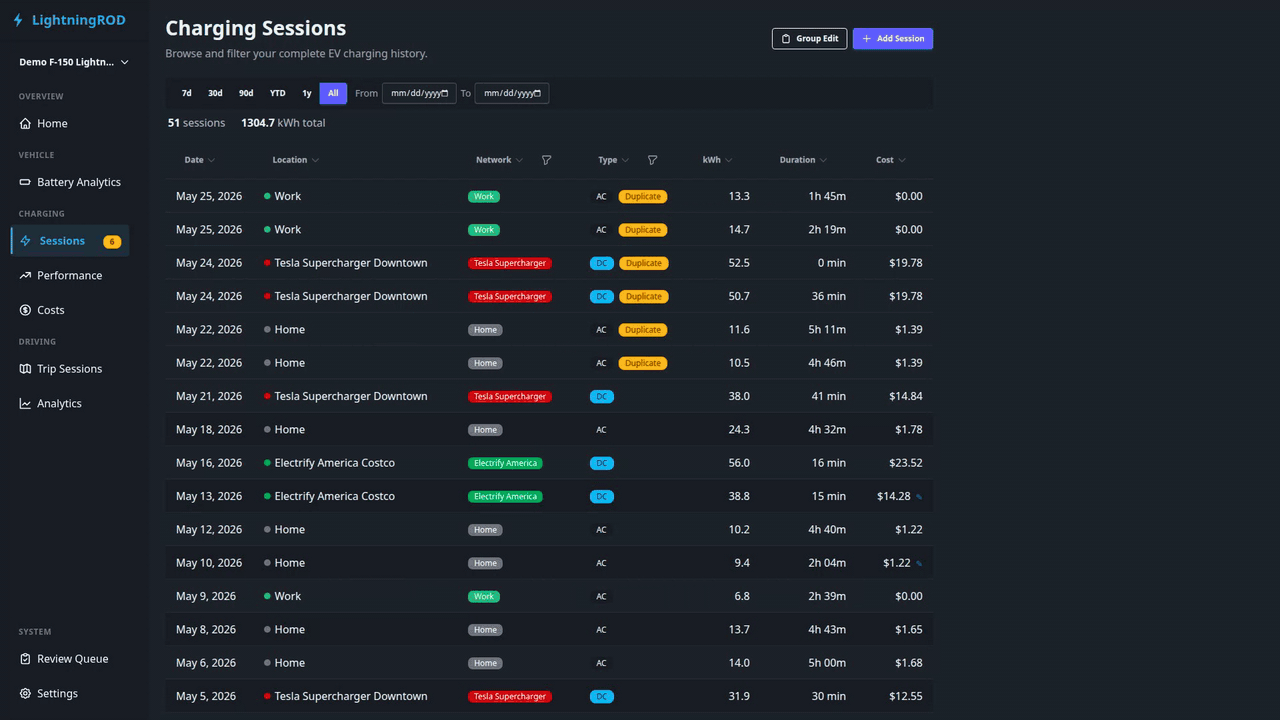Viewport: 1280px width, 720px height.
Task: Click the Add Session button
Action: click(893, 39)
